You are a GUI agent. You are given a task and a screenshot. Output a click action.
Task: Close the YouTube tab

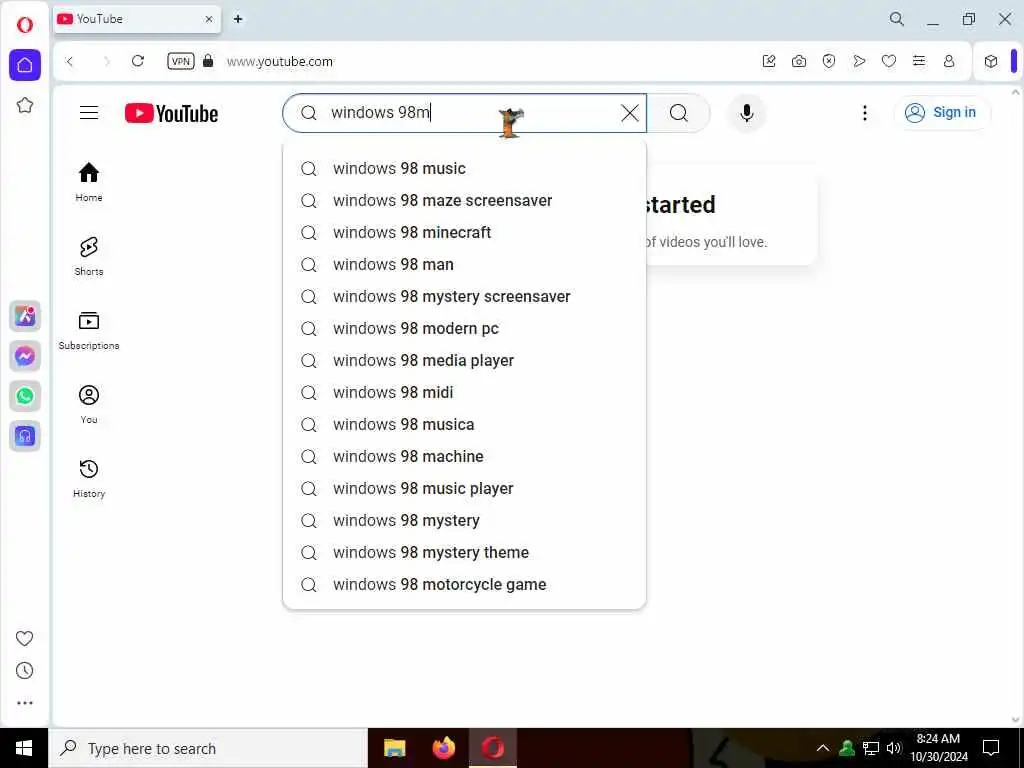209,19
